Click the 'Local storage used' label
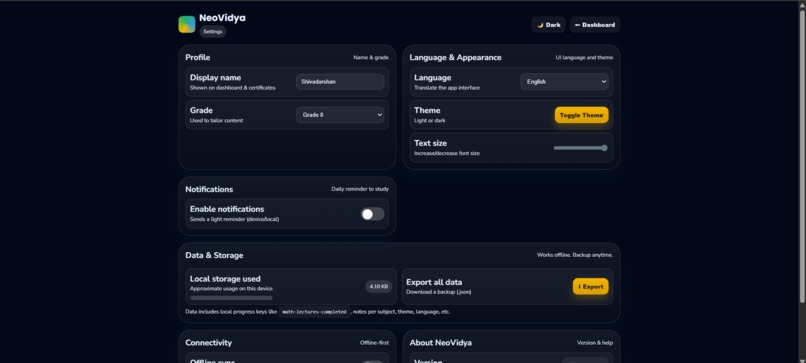Image resolution: width=806 pixels, height=363 pixels. coord(225,279)
